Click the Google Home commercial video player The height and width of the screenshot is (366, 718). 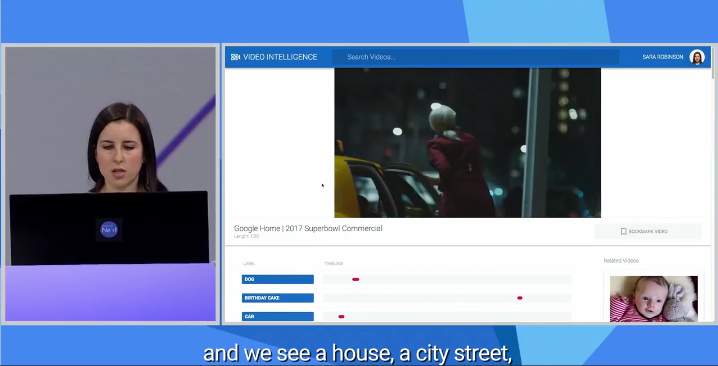(x=467, y=143)
